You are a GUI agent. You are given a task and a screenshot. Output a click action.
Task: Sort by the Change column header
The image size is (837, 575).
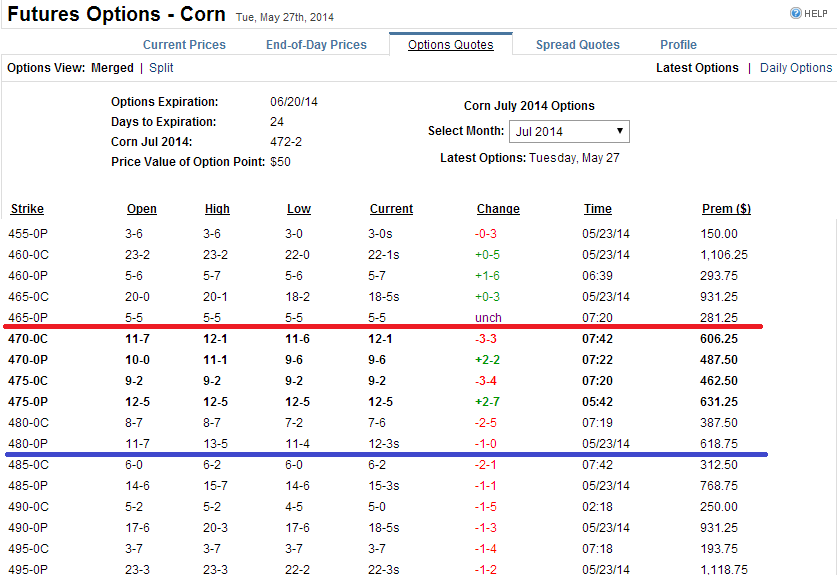click(498, 209)
